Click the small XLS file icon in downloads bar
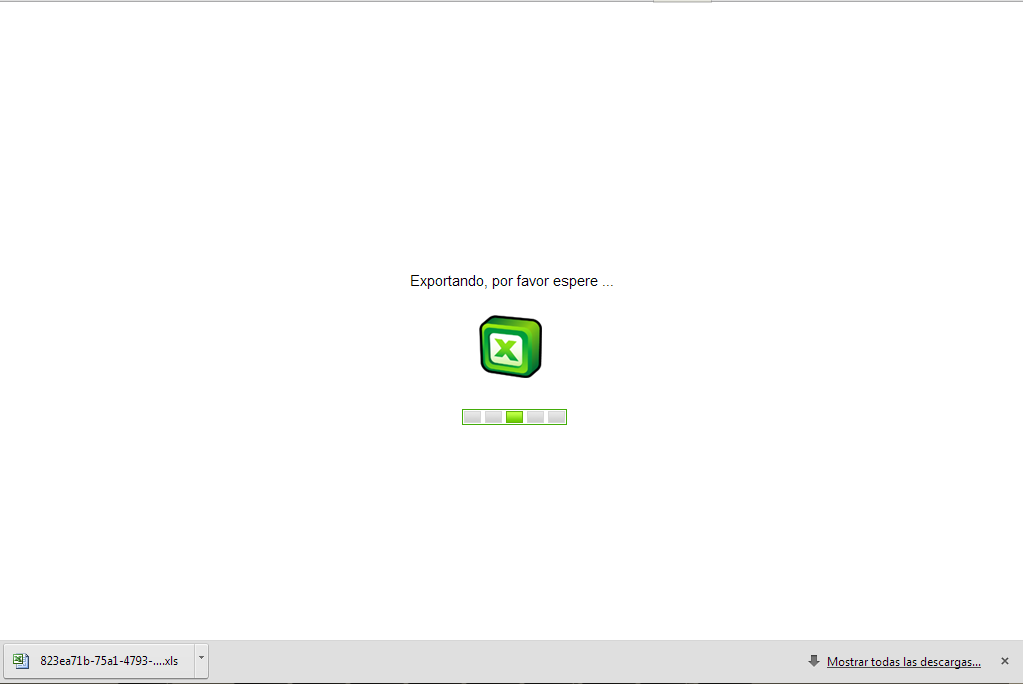1023x684 pixels. point(20,660)
